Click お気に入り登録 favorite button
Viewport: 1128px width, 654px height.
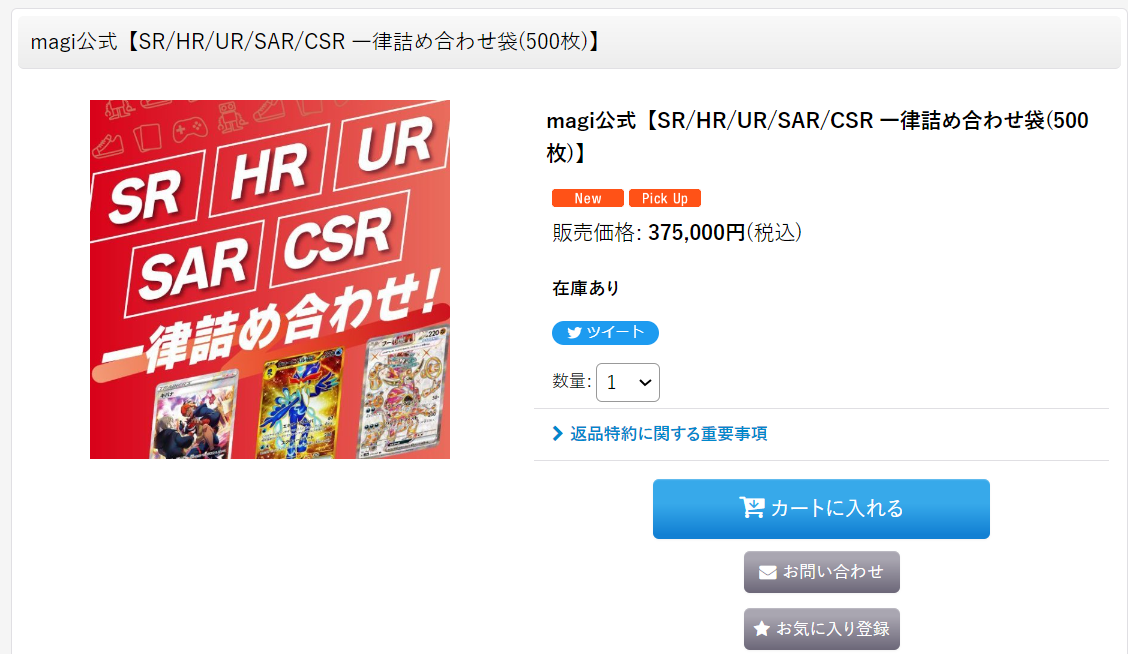coord(822,629)
